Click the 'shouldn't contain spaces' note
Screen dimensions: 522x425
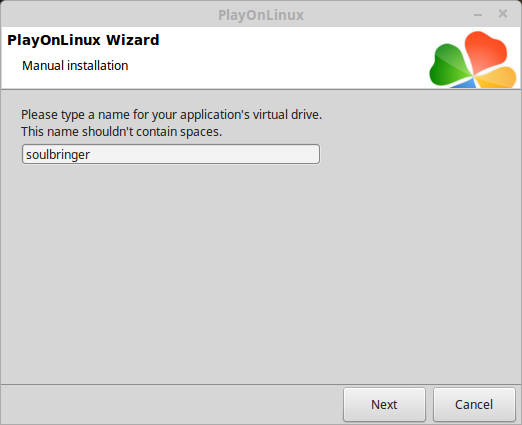pyautogui.click(x=121, y=132)
